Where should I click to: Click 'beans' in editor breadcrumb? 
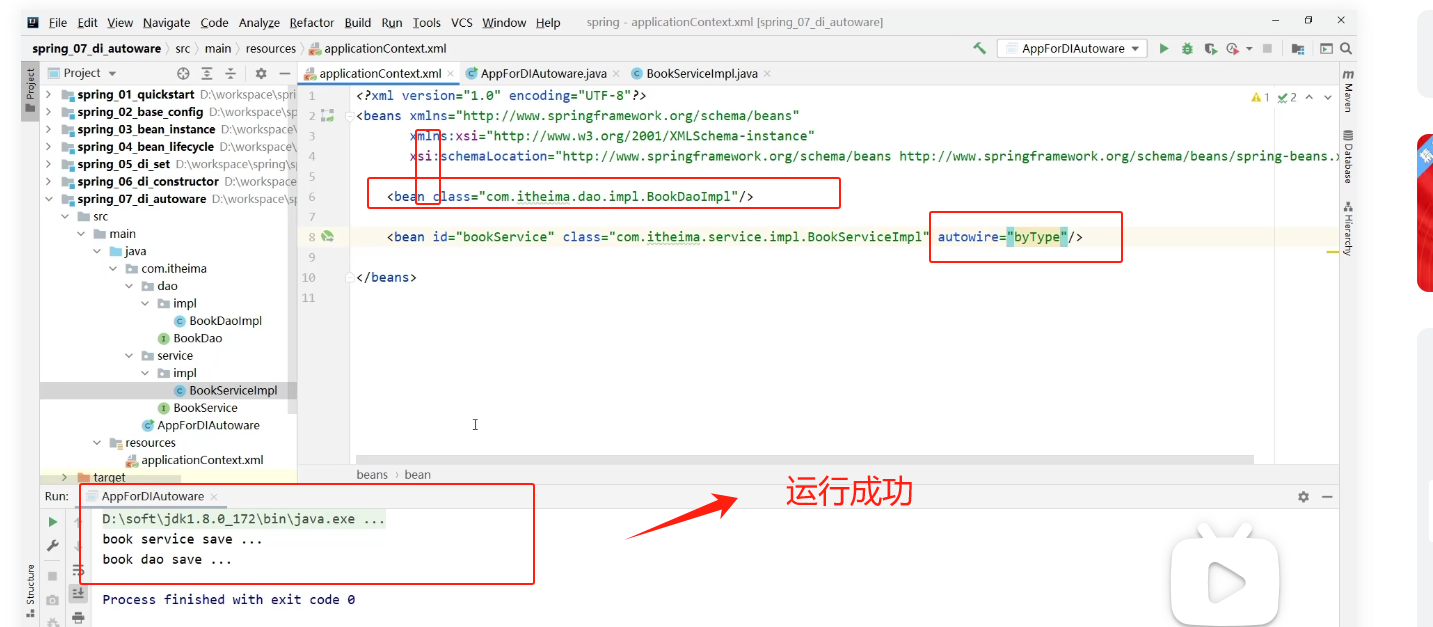pos(372,475)
